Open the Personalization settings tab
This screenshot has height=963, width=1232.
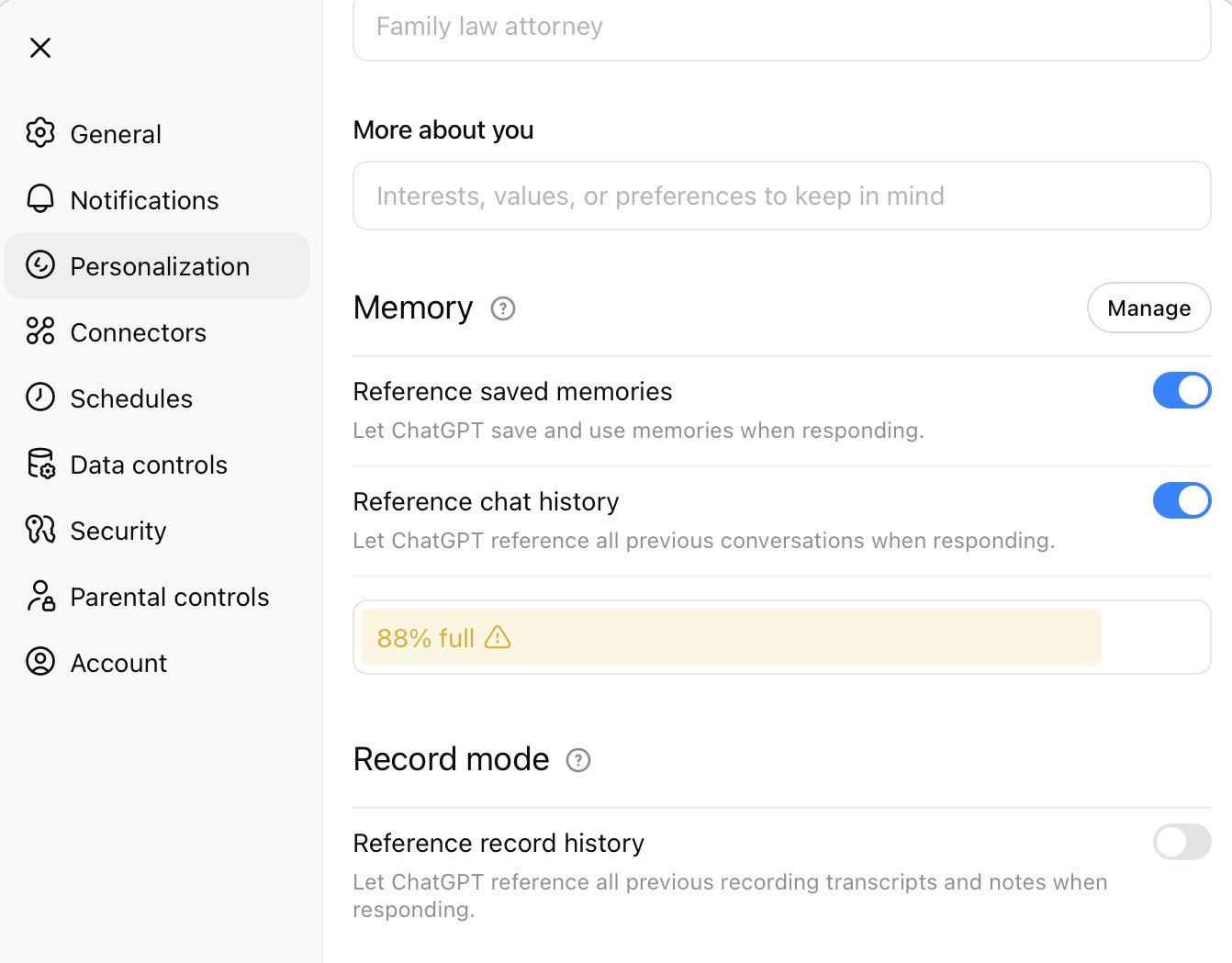point(158,265)
